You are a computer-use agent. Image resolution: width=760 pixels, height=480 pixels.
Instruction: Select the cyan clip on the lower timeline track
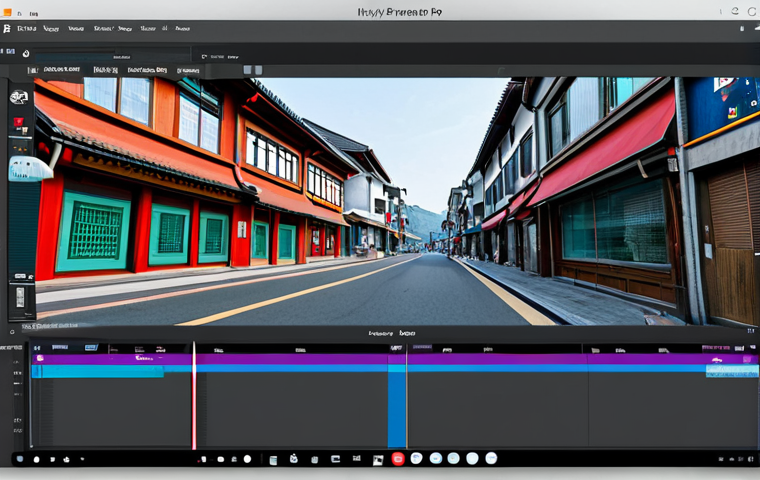click(97, 371)
